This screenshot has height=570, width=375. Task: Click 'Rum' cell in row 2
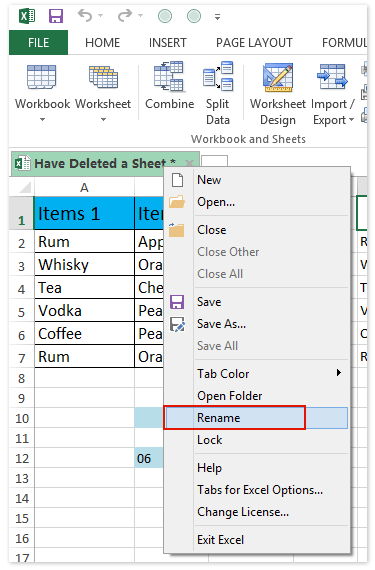84,242
